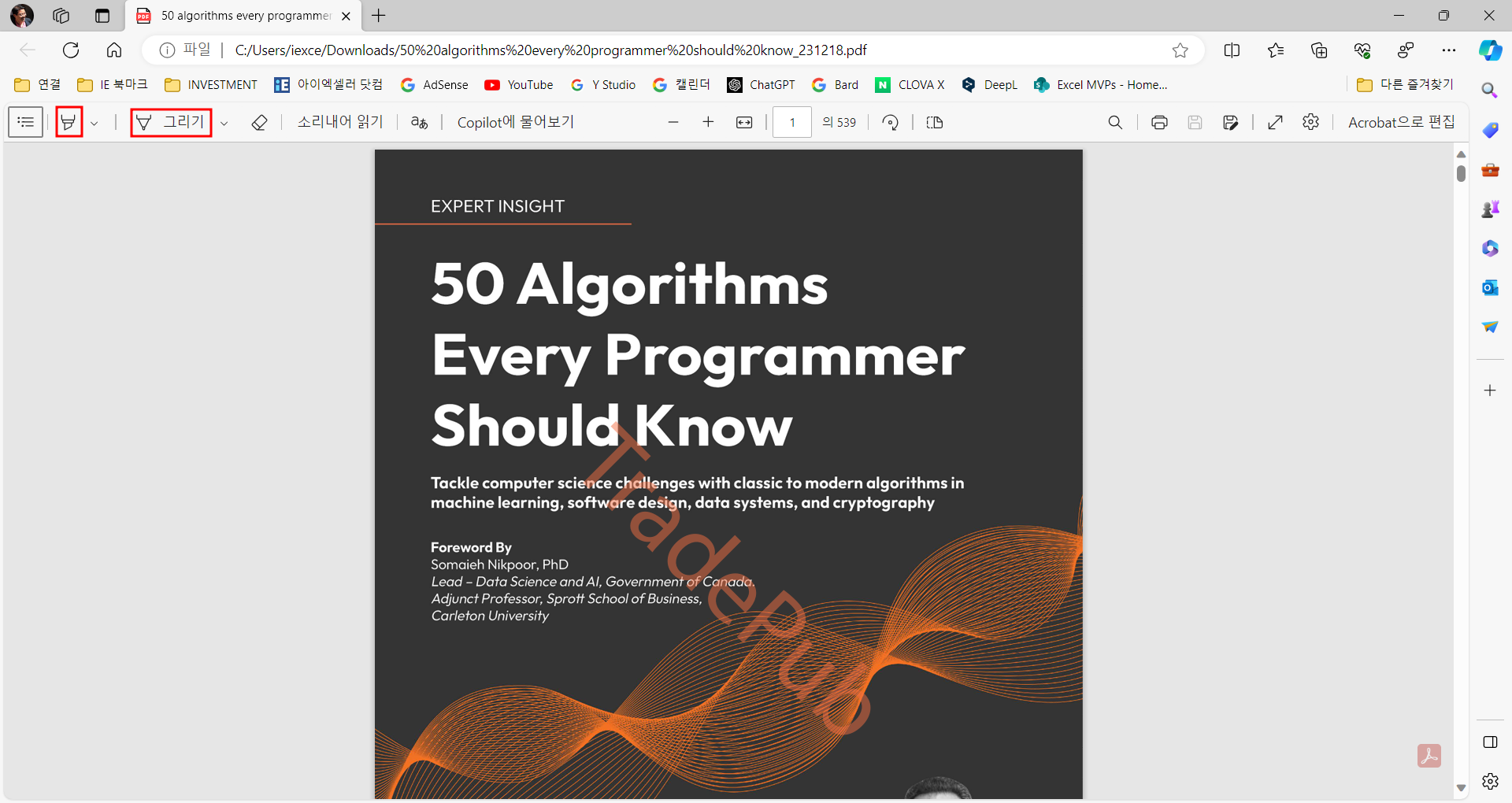Open CLOVA X bookmark

click(910, 85)
